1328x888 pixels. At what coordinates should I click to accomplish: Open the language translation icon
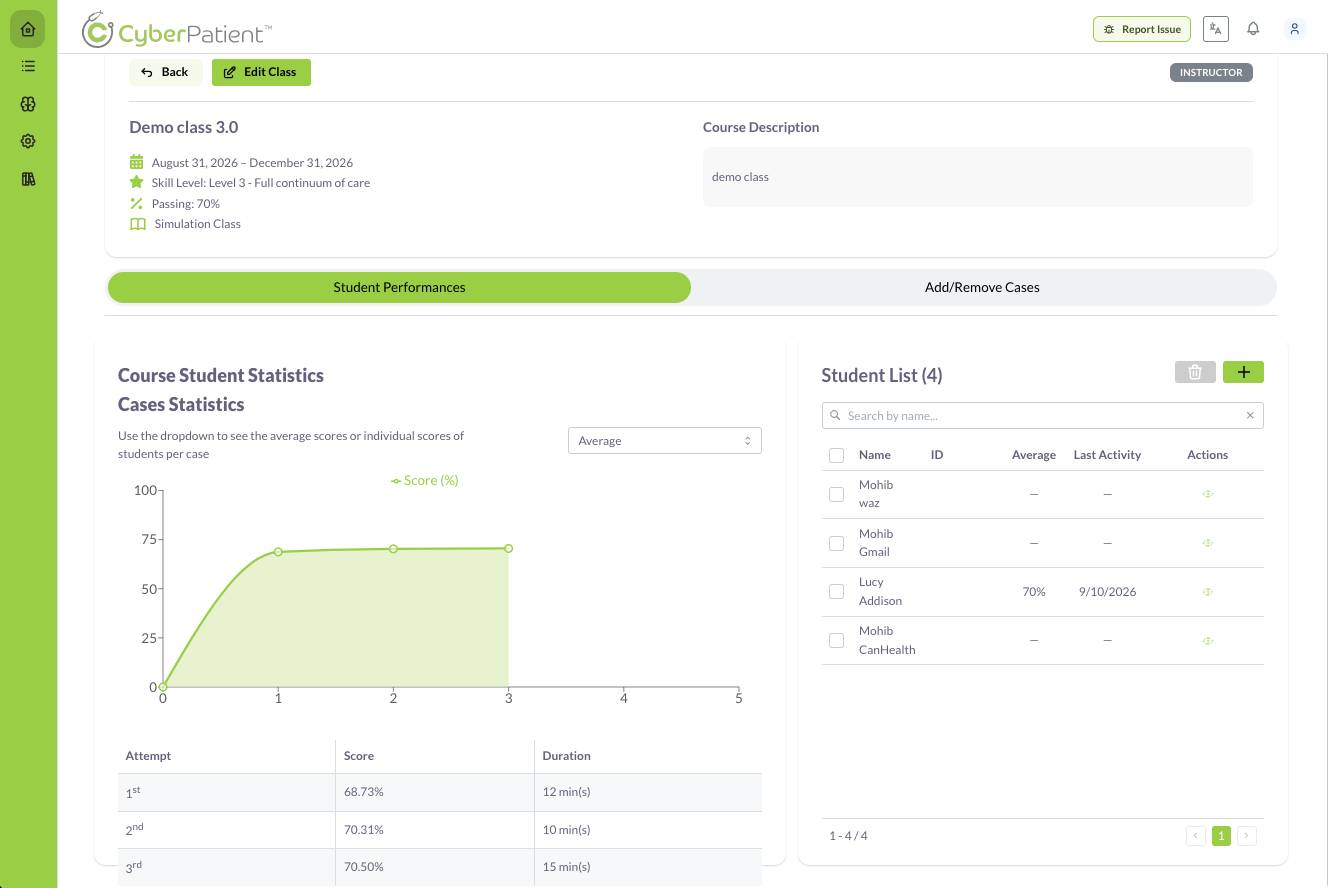click(x=1215, y=29)
